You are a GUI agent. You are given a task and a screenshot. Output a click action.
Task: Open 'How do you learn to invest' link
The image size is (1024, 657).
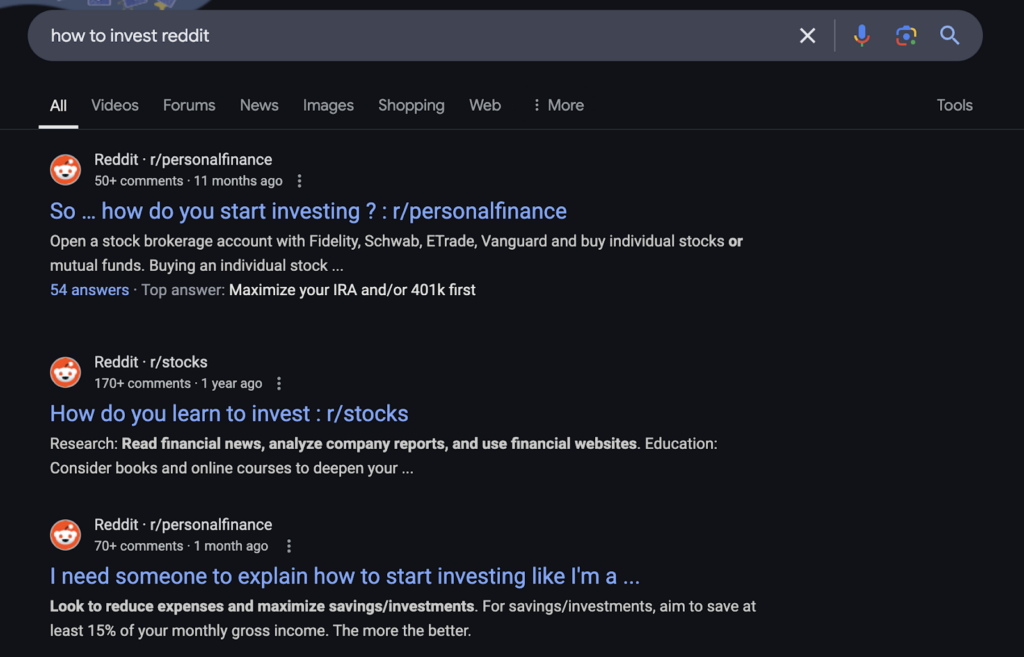click(229, 413)
